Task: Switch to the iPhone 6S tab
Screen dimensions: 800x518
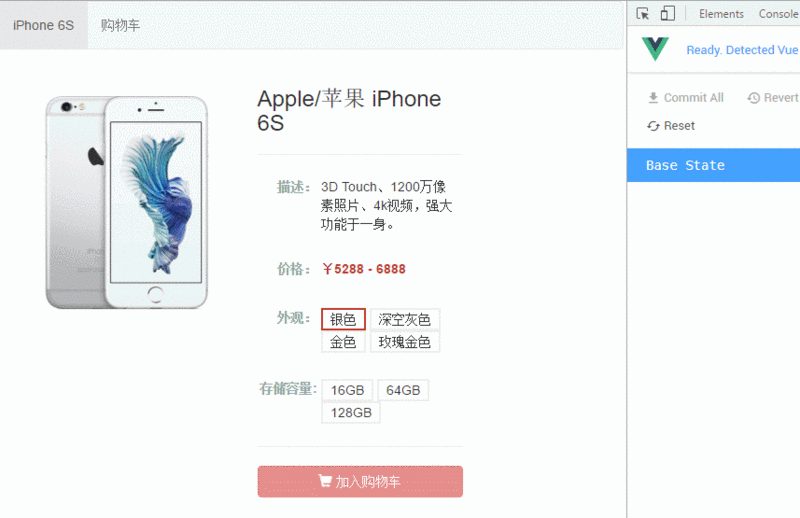Action: click(x=44, y=25)
